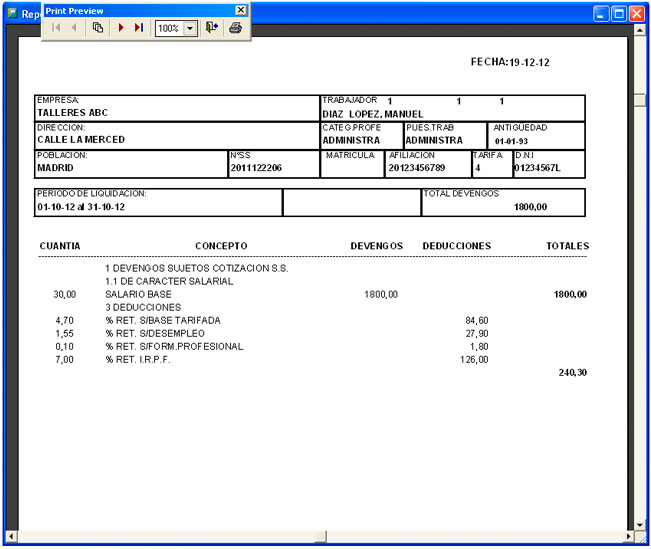Click 1.1 DE CARACTER SALARIAL heading
The width and height of the screenshot is (651, 549).
(169, 281)
